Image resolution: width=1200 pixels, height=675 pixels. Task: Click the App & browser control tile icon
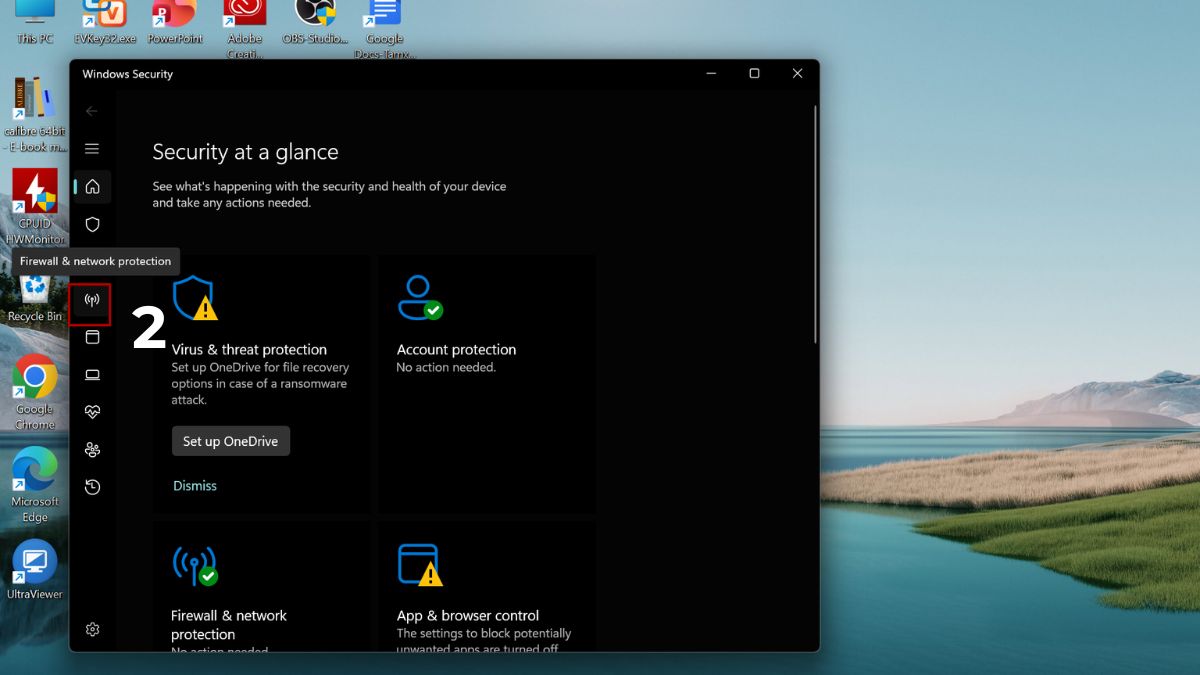[420, 565]
